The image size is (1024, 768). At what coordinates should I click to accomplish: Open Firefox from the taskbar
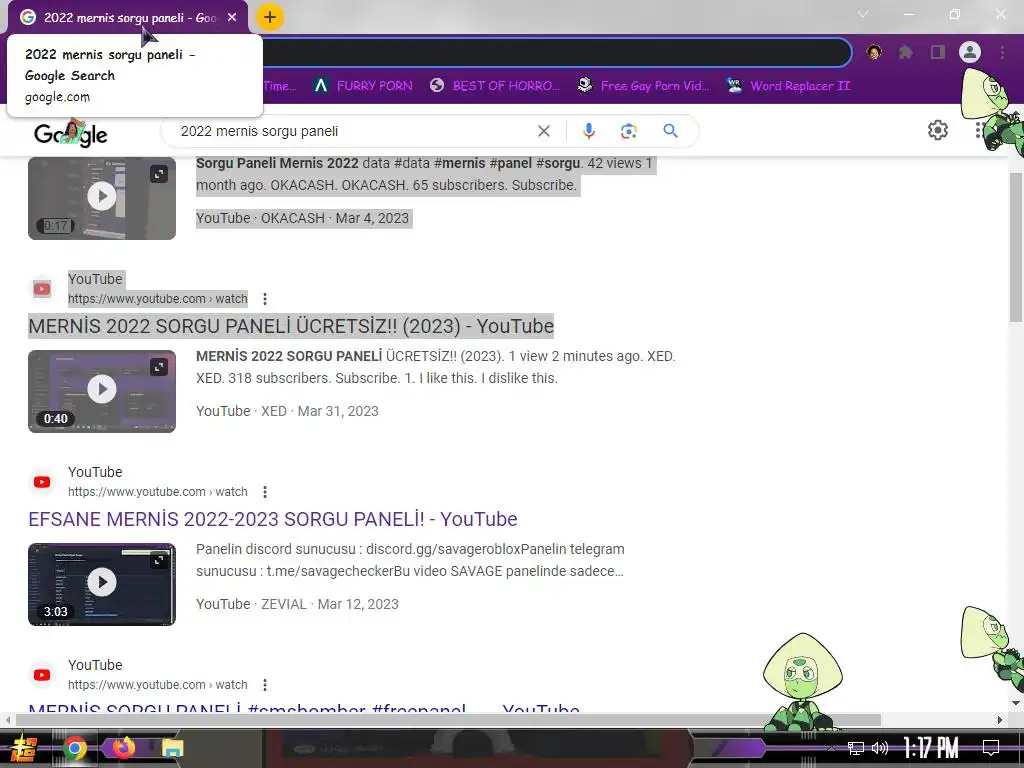point(123,748)
